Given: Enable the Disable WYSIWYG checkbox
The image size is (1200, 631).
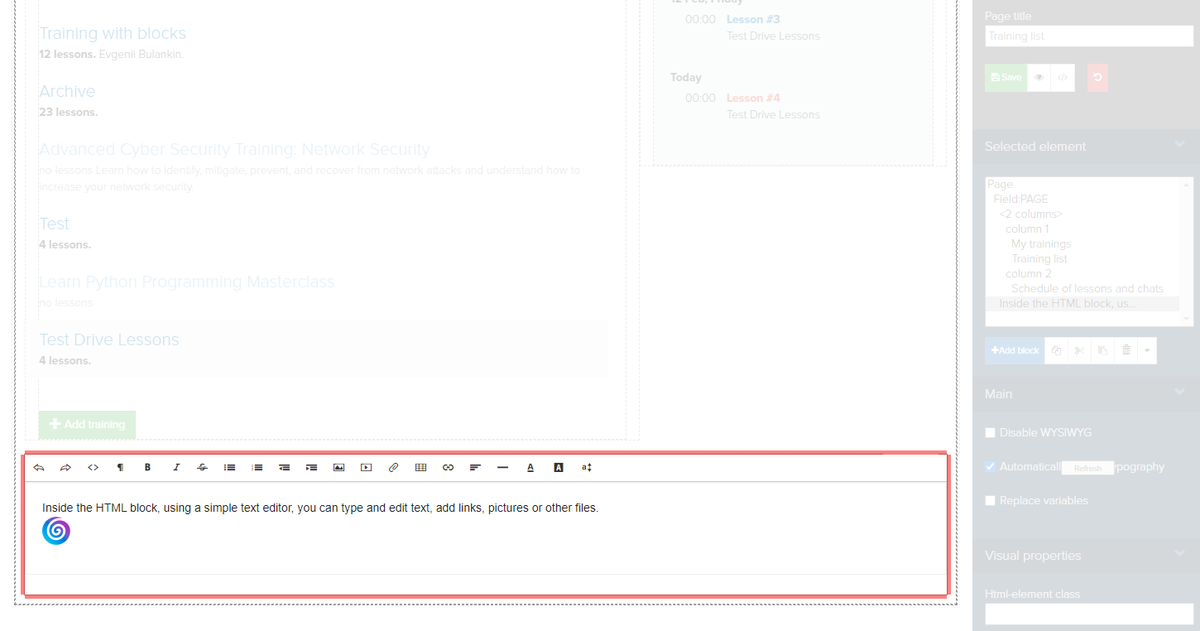Looking at the screenshot, I should [x=990, y=433].
